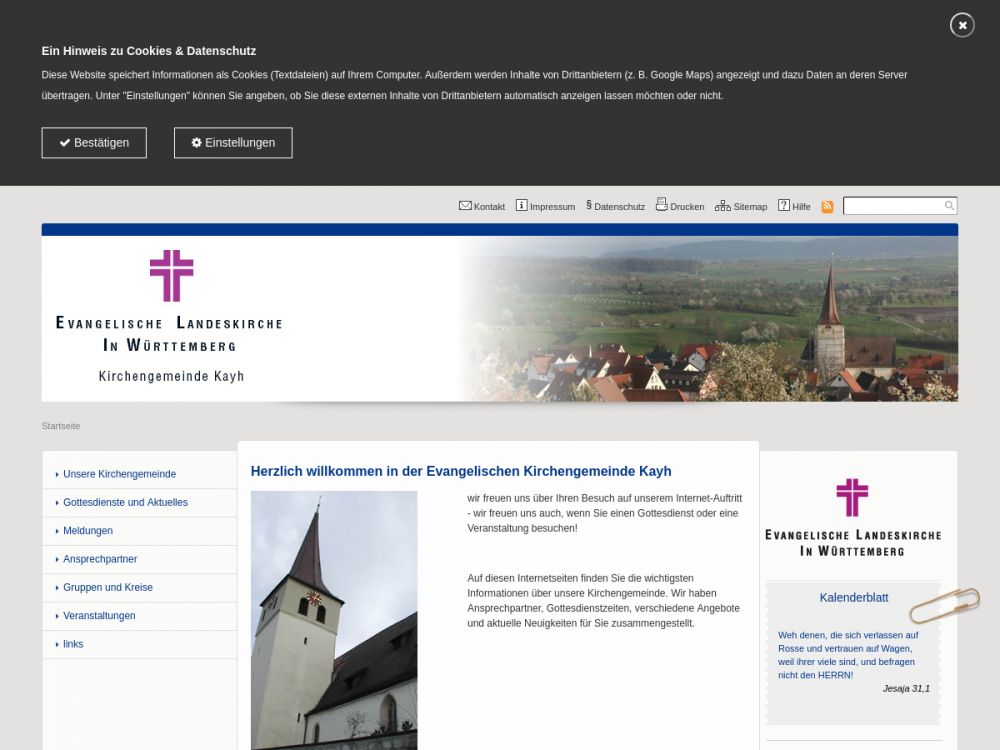
Task: Click the church tower photo thumbnail
Action: 334,620
